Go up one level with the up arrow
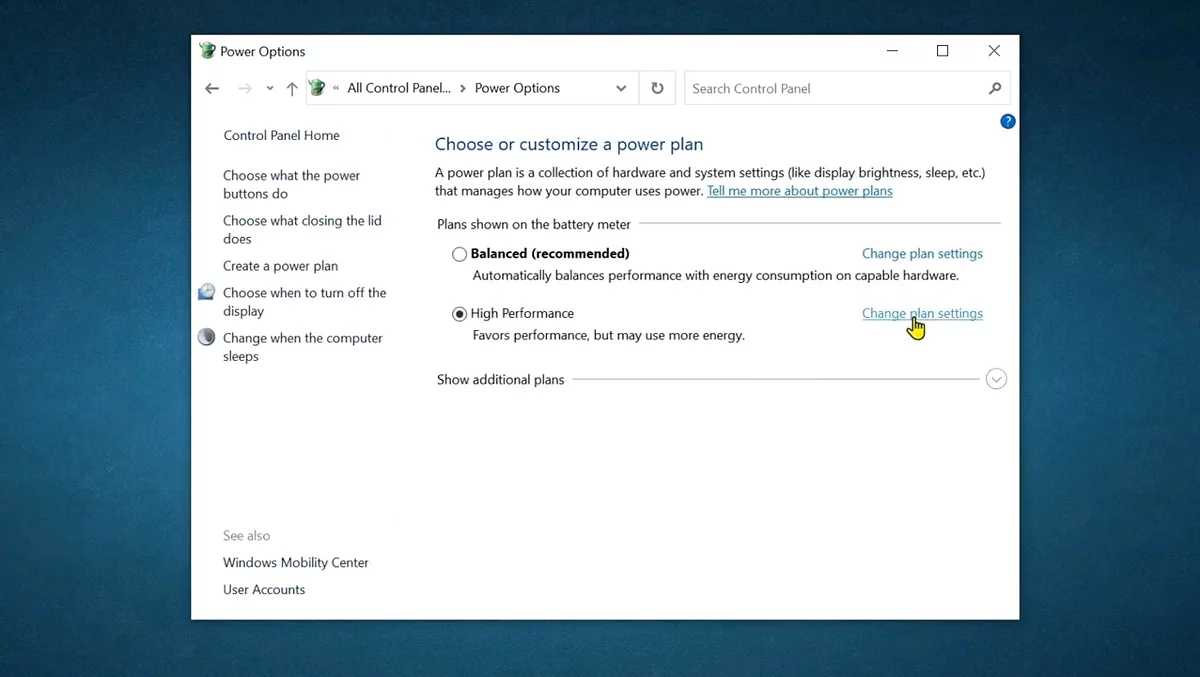Image resolution: width=1200 pixels, height=677 pixels. coord(292,88)
